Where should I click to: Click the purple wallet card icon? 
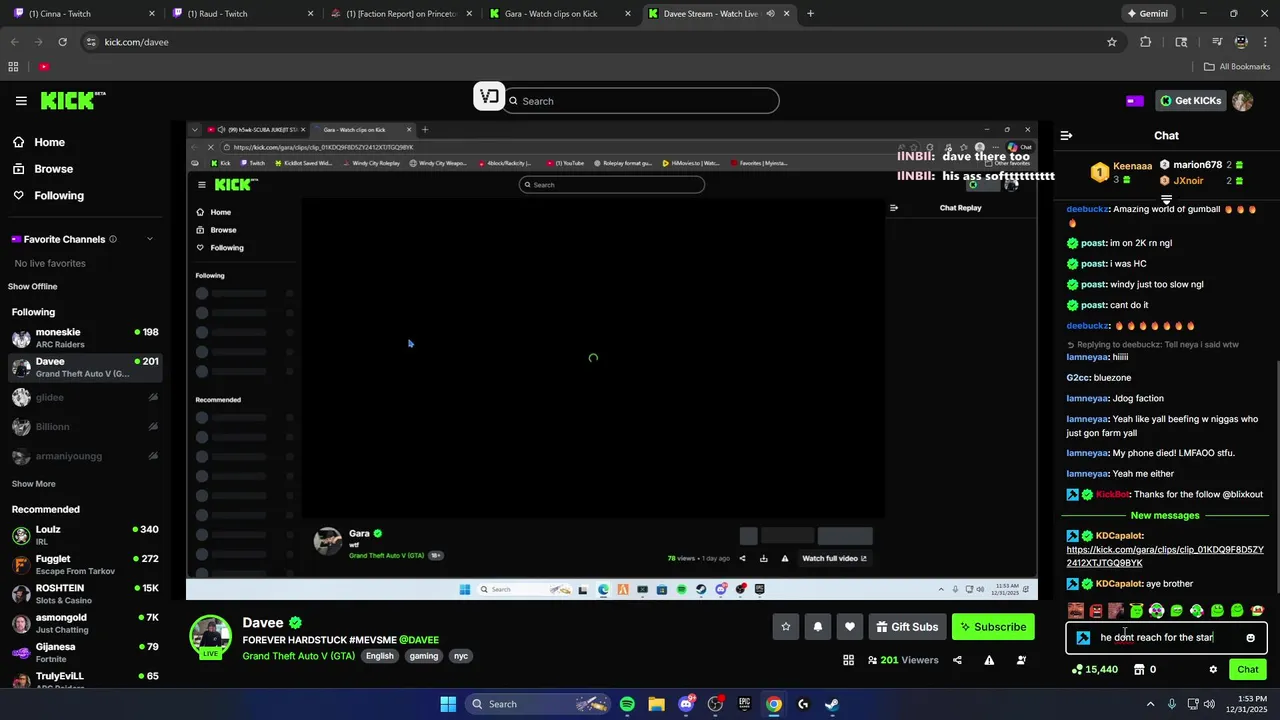(x=1135, y=101)
